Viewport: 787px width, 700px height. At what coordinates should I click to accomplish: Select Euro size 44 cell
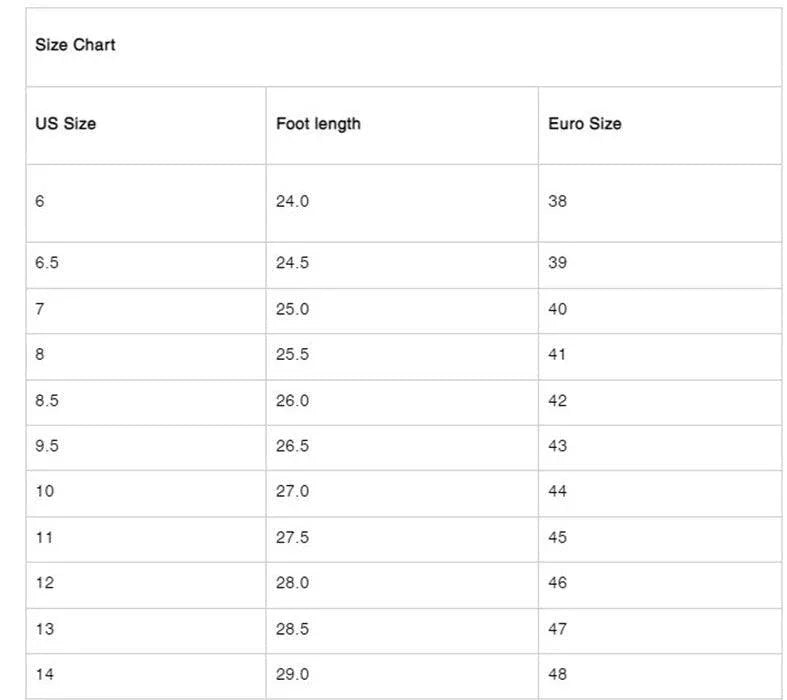558,491
